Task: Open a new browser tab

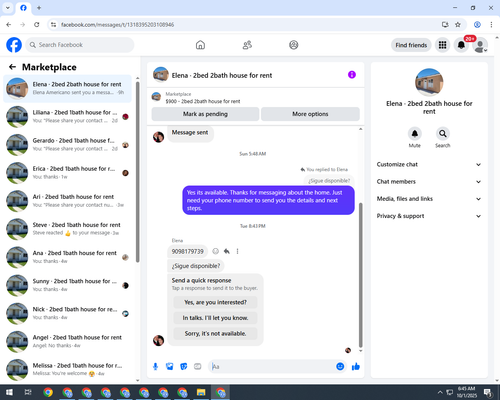Action: (x=39, y=8)
